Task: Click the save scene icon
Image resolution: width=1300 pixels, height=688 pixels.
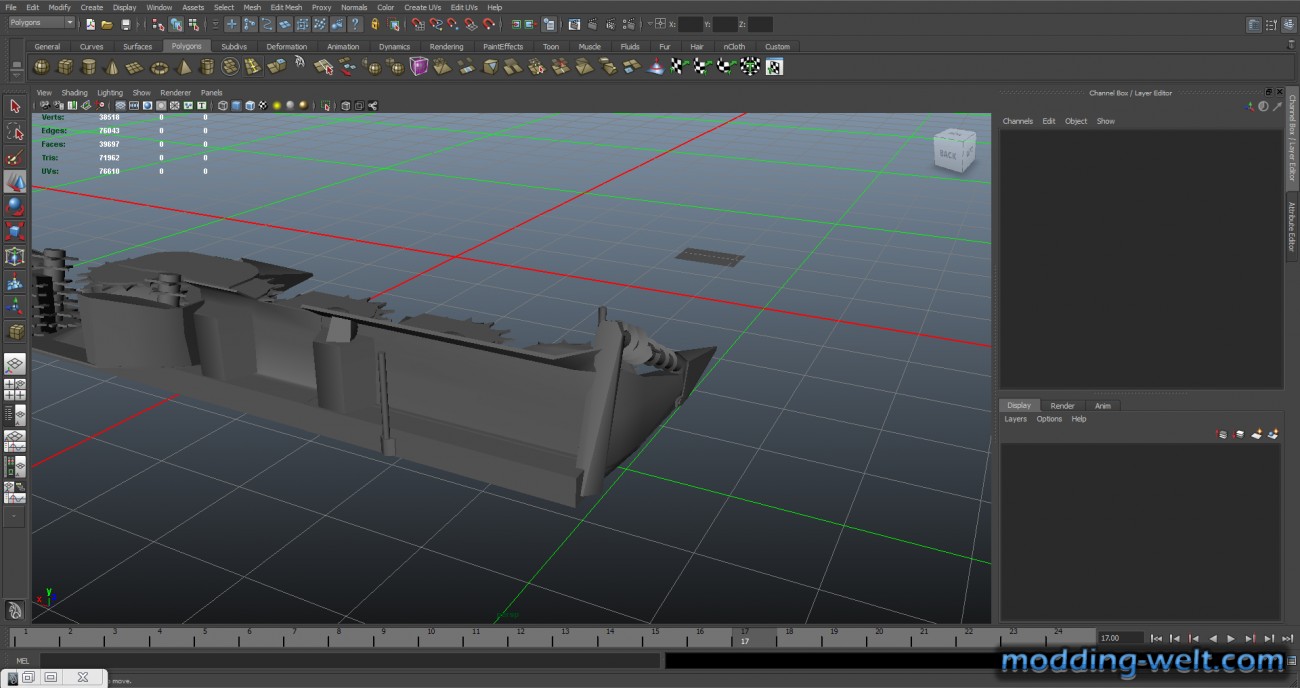Action: [126, 24]
